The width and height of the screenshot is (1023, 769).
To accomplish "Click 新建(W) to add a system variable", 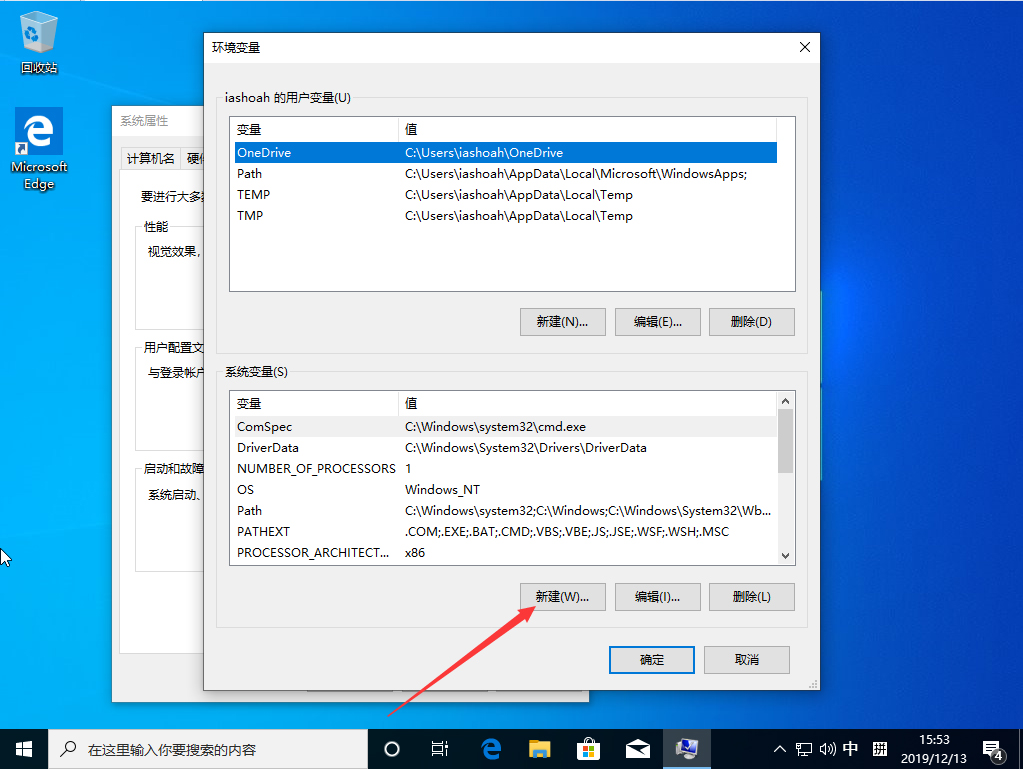I will click(562, 597).
